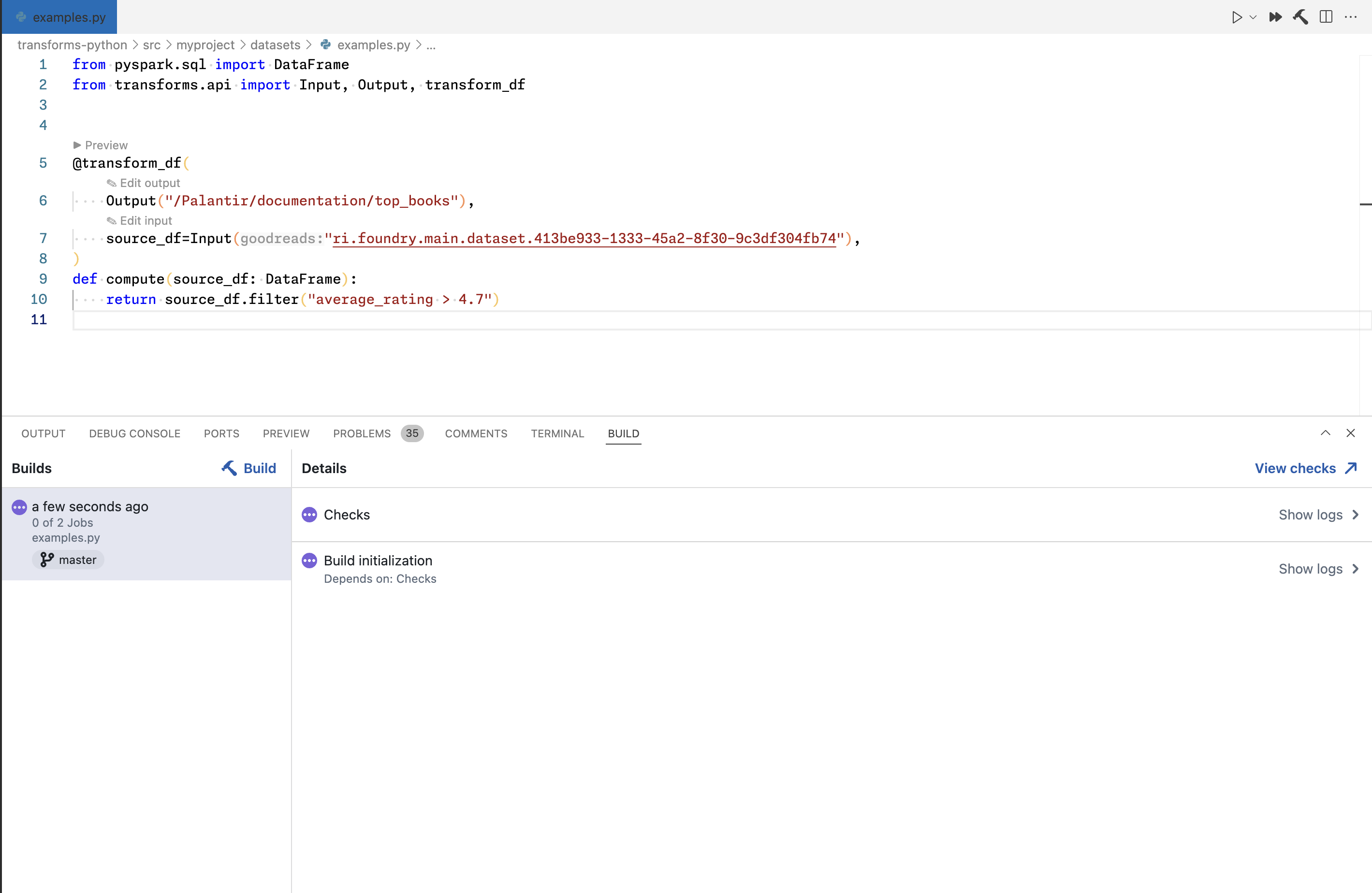Switch to the OUTPUT panel tab
Viewport: 1372px width, 893px height.
43,433
